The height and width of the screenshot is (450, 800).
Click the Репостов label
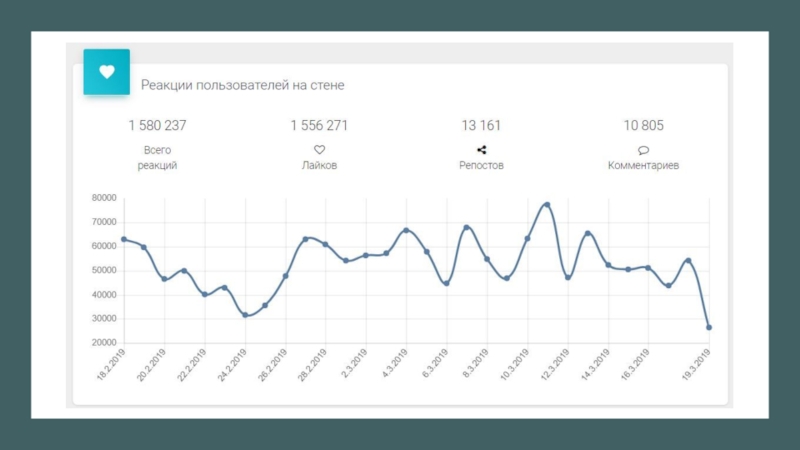(x=481, y=166)
